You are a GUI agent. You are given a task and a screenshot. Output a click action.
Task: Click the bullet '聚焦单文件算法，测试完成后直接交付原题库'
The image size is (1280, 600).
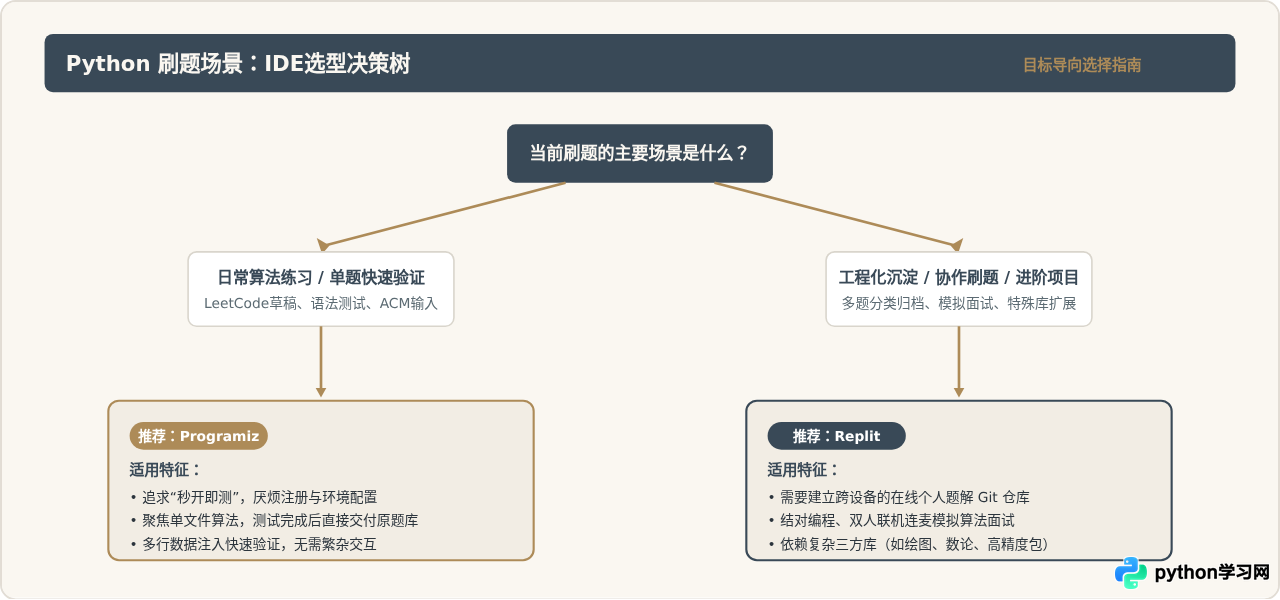click(274, 520)
